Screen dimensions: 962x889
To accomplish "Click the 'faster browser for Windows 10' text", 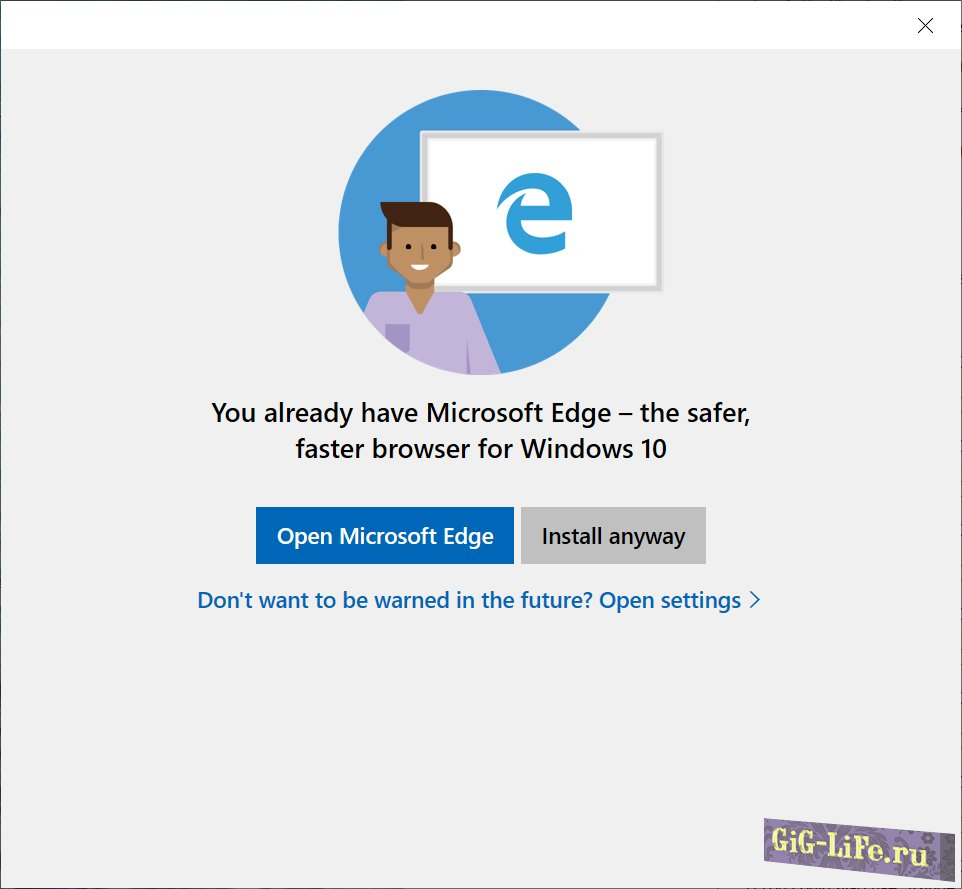I will [480, 449].
